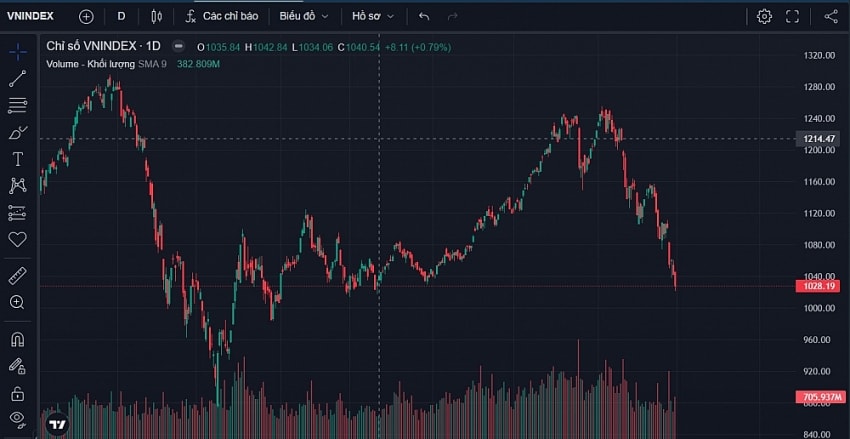Select the text annotation tool
The width and height of the screenshot is (850, 439).
click(17, 159)
